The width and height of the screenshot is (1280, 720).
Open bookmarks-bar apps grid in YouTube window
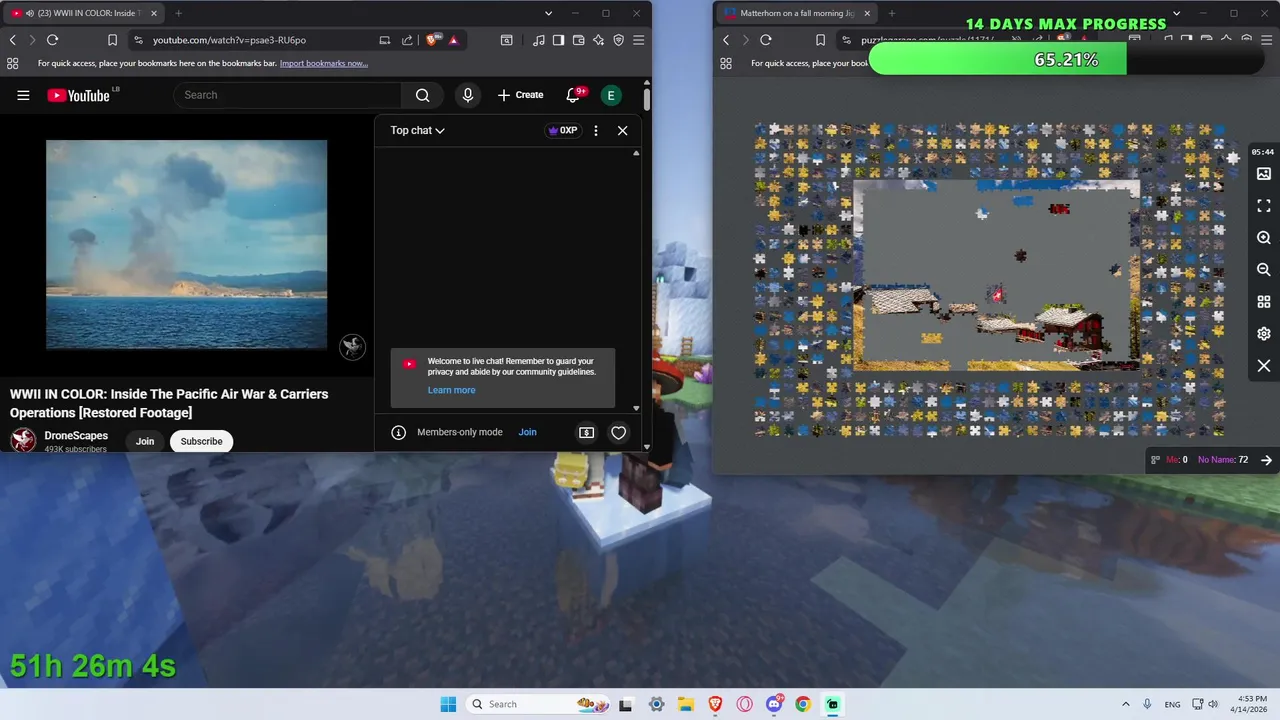pyautogui.click(x=12, y=63)
